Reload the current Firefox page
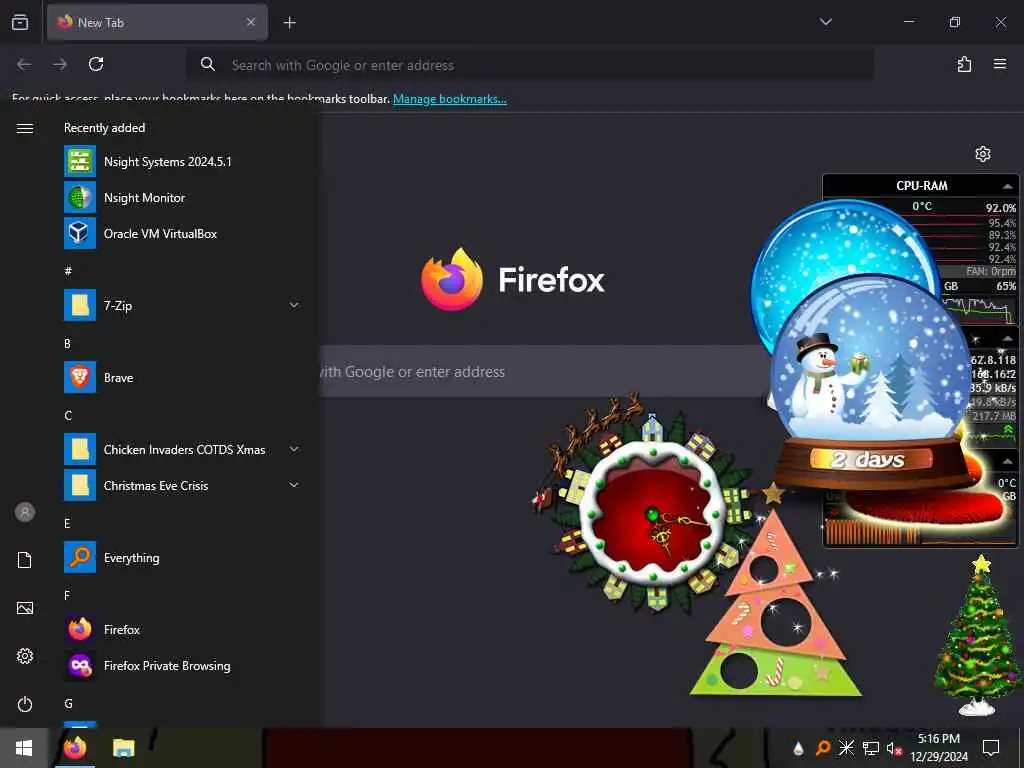This screenshot has height=768, width=1024. (x=96, y=64)
